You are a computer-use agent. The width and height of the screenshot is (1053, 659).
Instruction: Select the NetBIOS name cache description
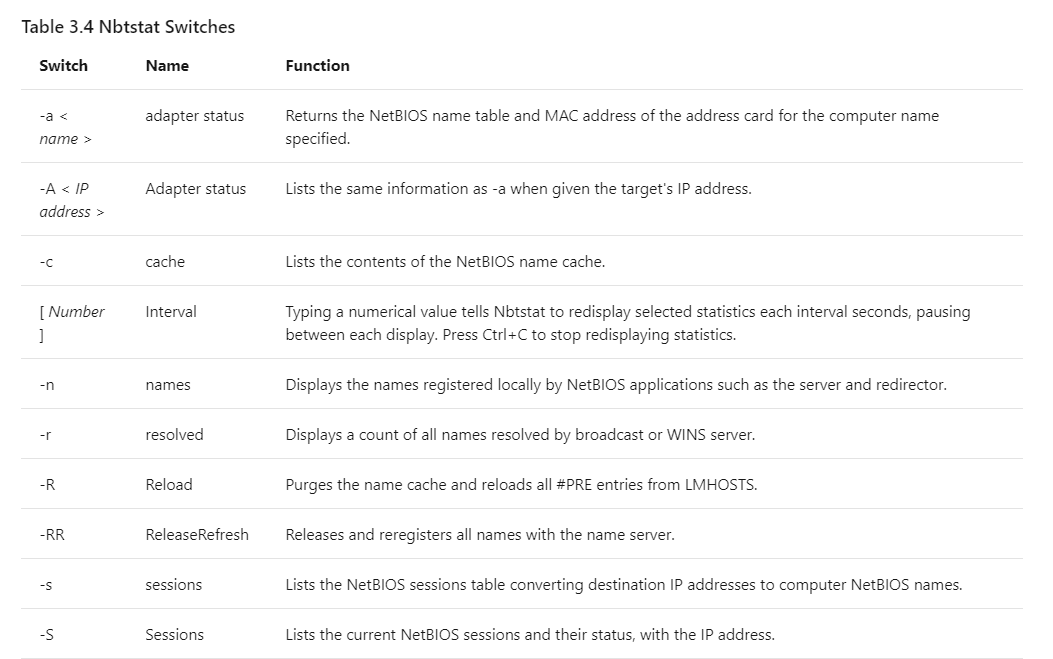point(445,262)
